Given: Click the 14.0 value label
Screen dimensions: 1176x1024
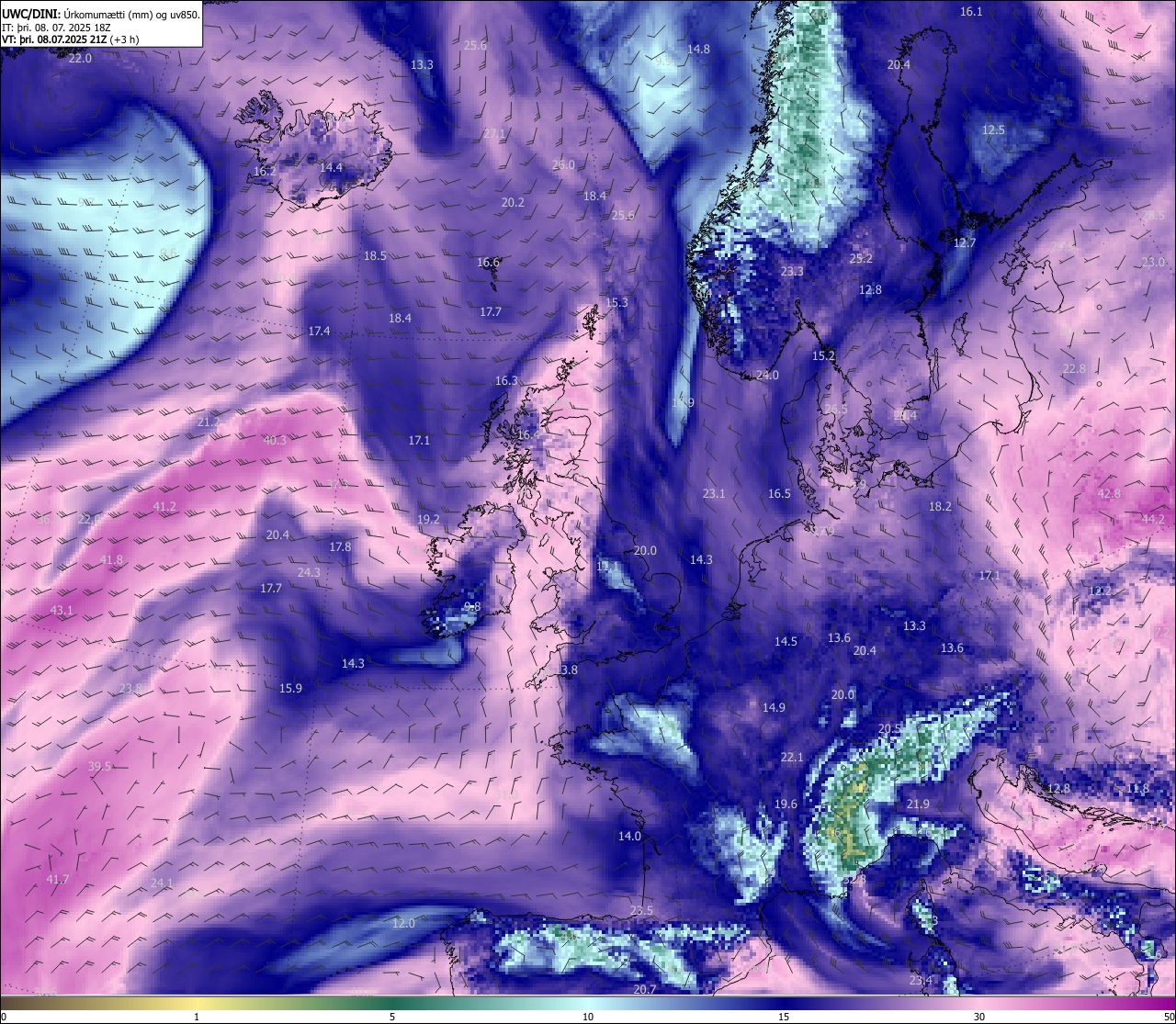Looking at the screenshot, I should pos(629,837).
